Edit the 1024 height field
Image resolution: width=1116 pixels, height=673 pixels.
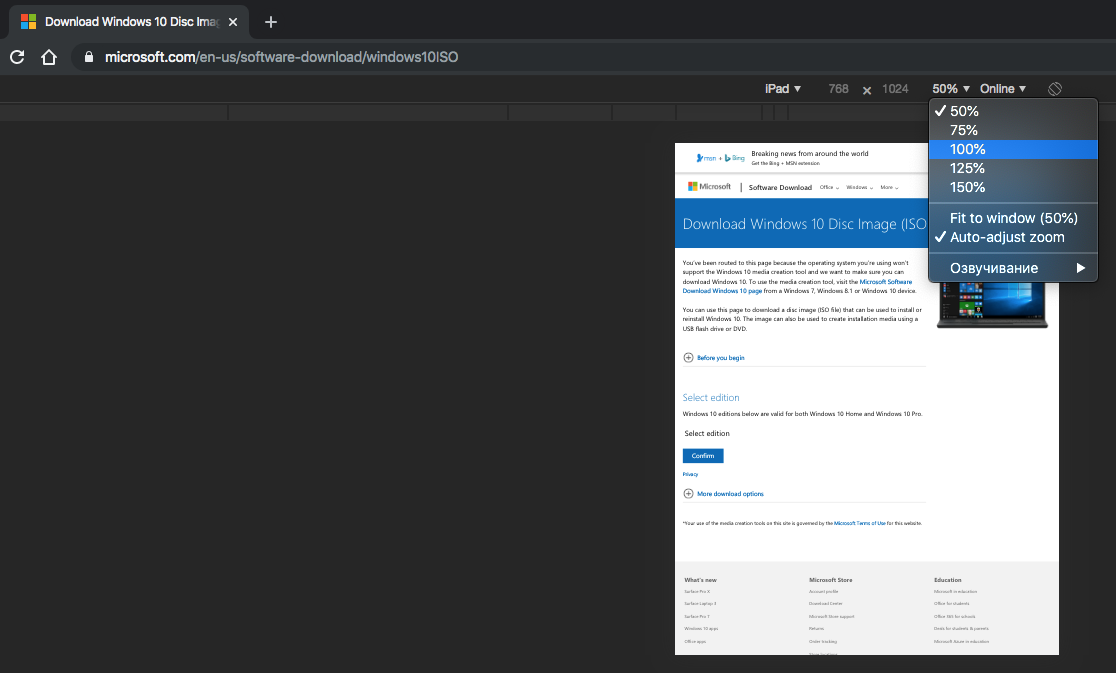pos(895,89)
